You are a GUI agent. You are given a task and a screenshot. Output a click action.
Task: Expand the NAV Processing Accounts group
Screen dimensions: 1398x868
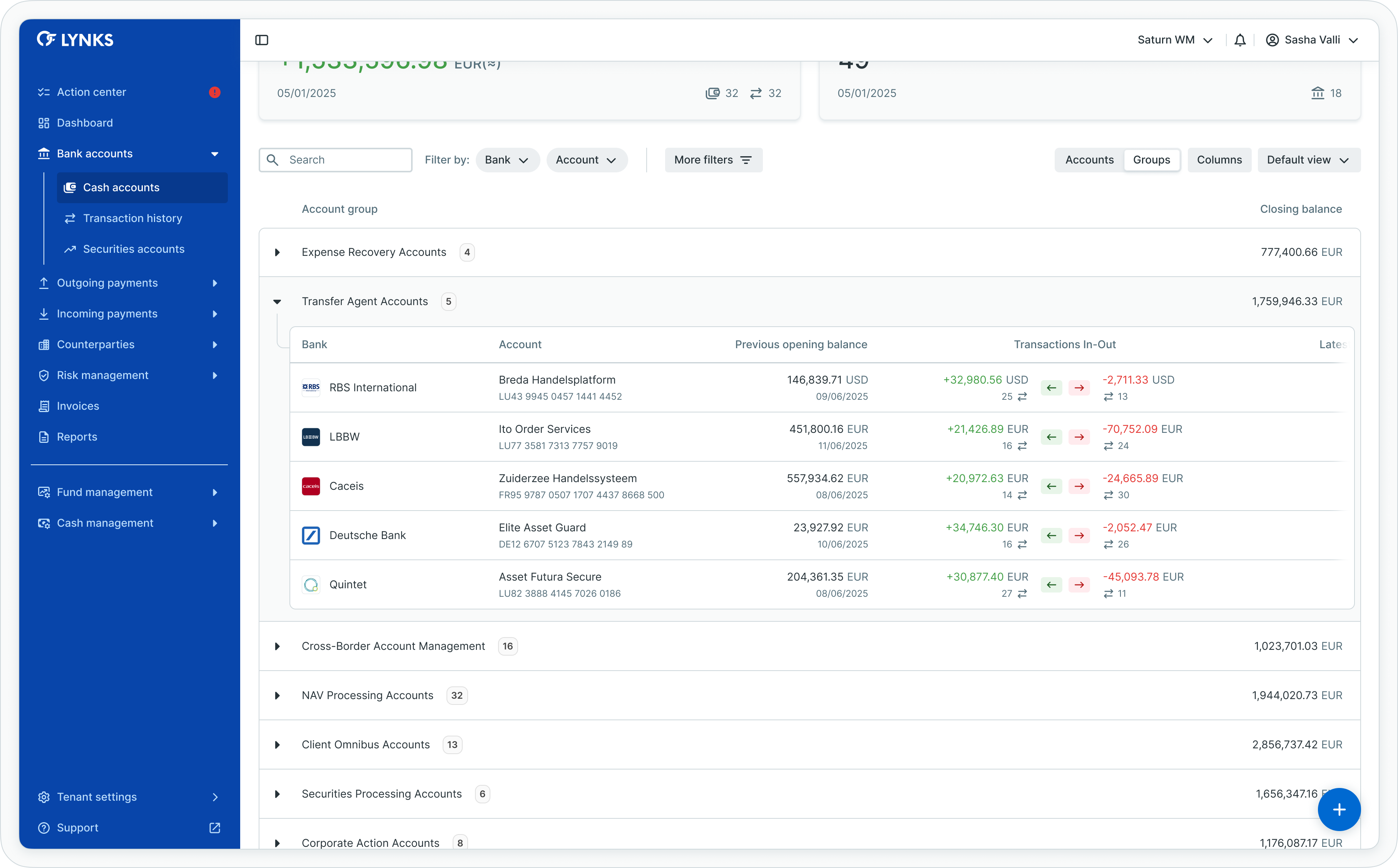277,696
